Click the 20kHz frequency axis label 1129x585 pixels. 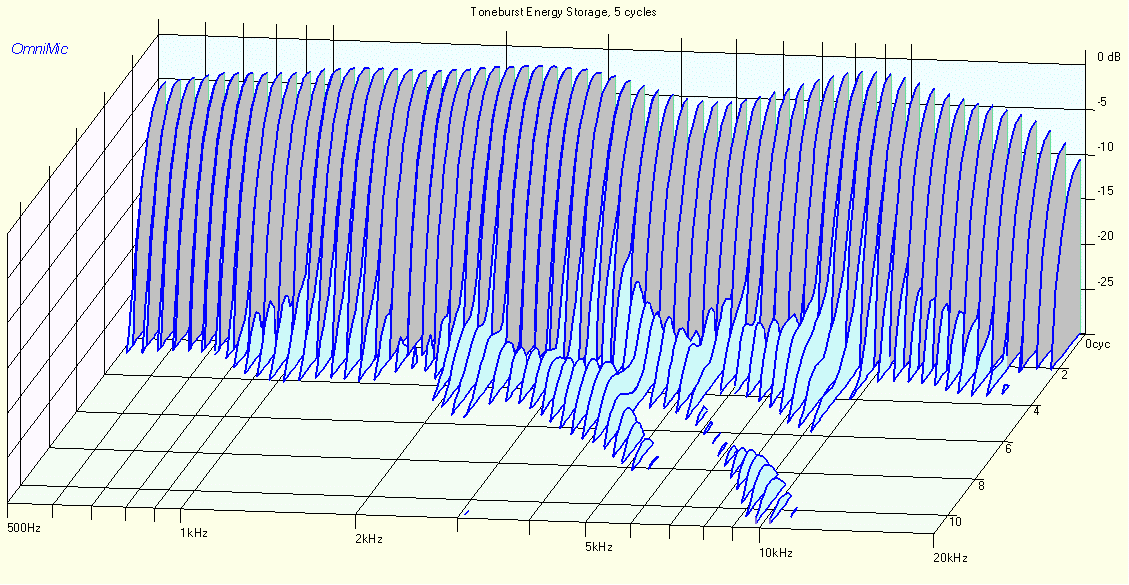(x=950, y=558)
